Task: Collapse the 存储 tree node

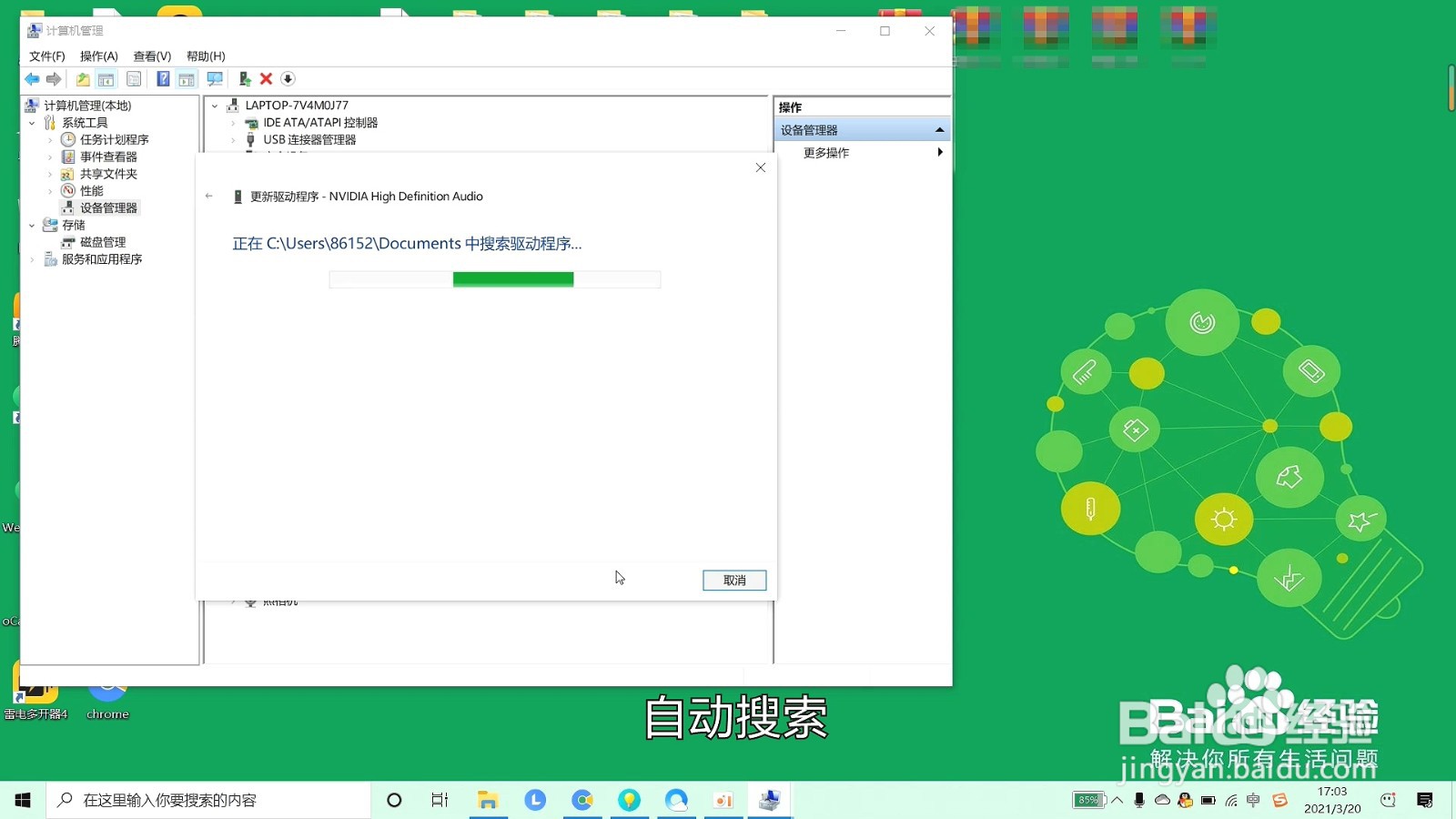Action: point(32,226)
